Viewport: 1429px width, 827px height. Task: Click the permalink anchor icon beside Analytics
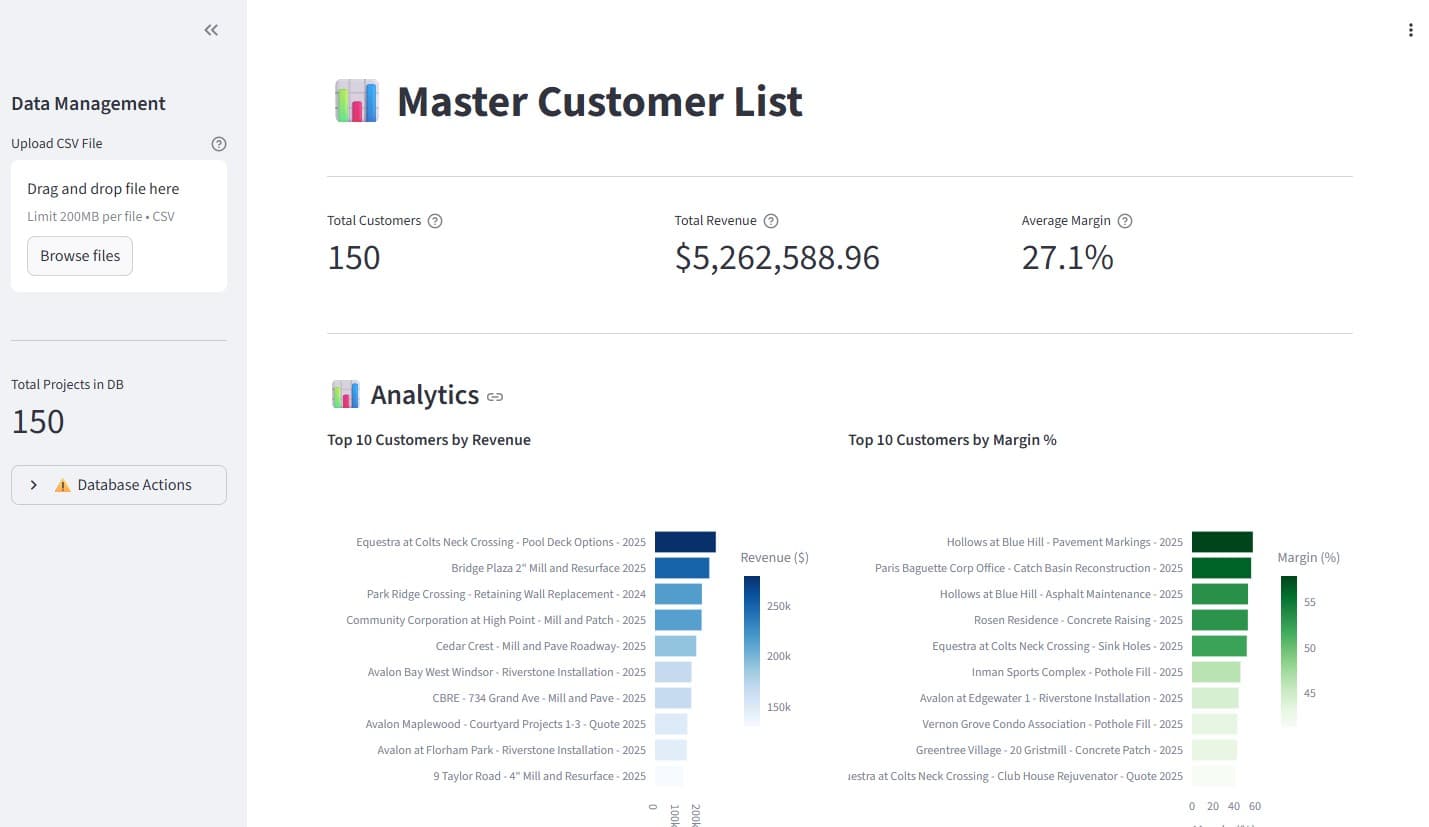(495, 397)
